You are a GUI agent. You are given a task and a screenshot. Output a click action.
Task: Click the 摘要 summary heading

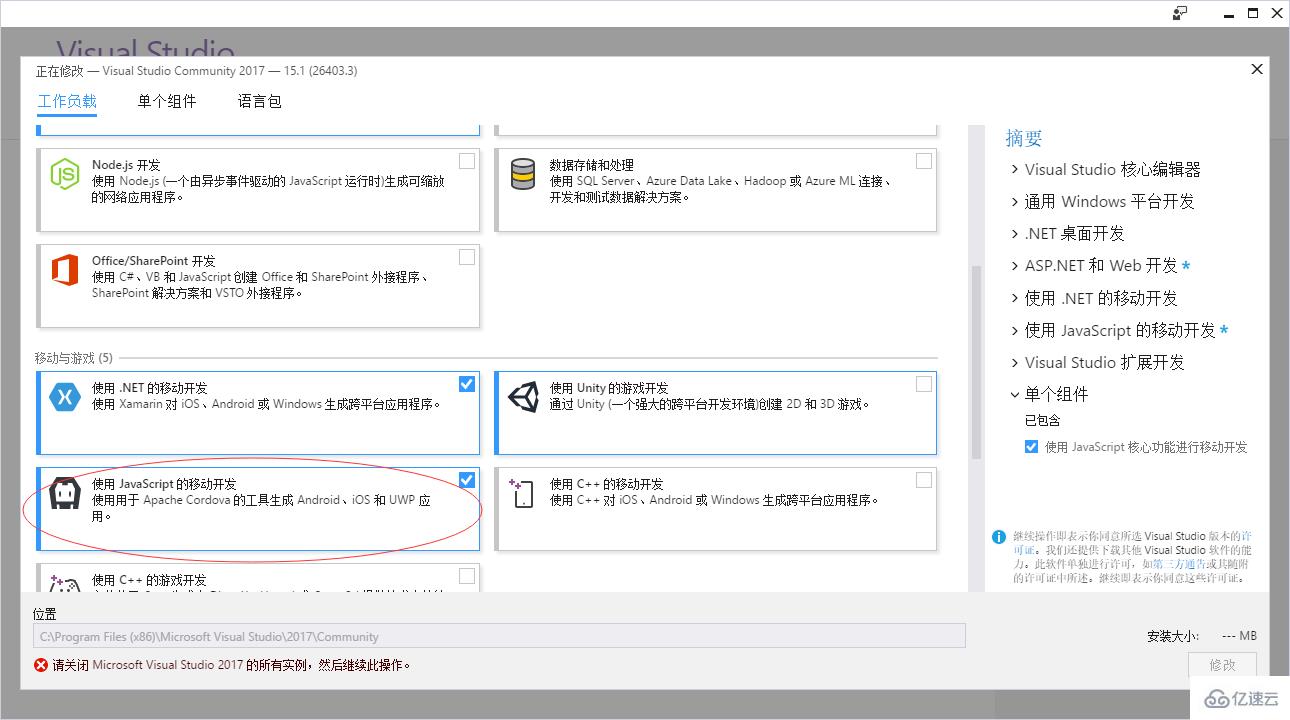point(1024,139)
